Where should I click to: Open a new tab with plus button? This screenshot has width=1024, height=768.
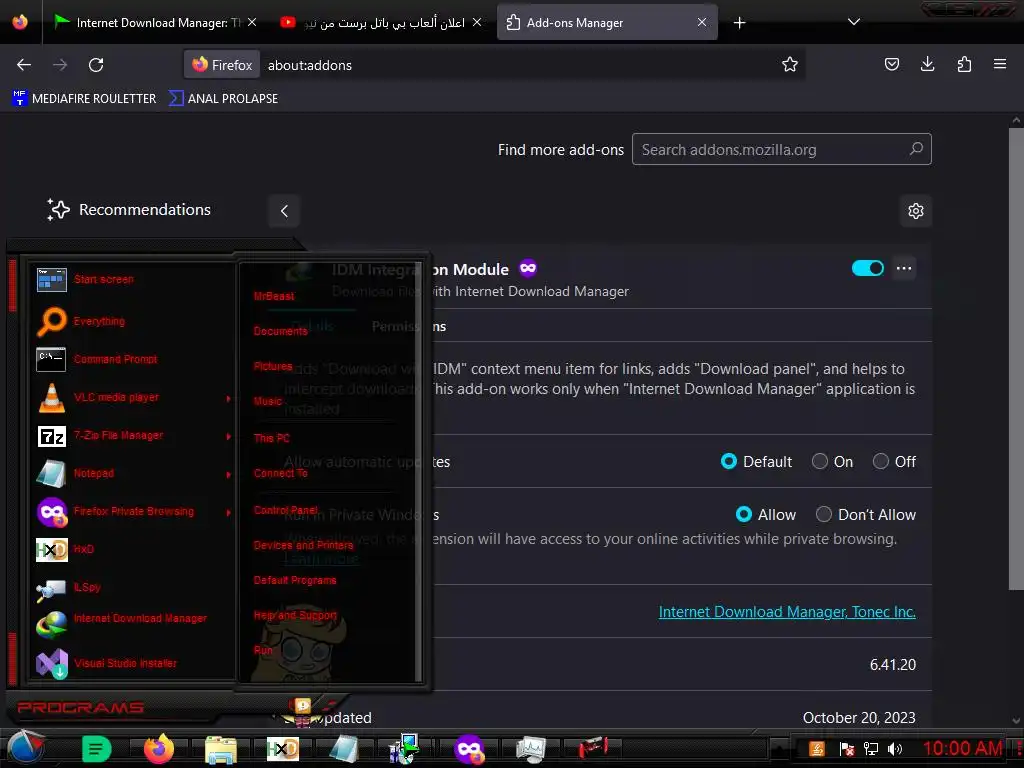click(x=739, y=23)
